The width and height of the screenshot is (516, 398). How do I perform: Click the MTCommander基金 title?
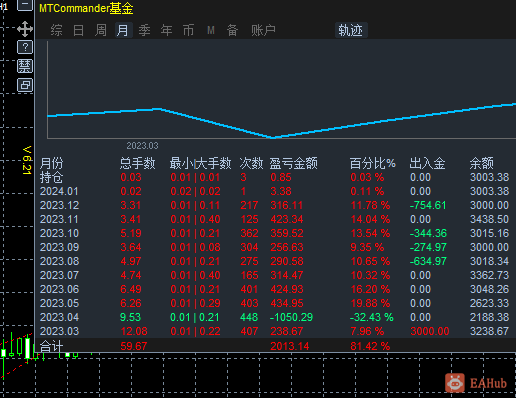point(86,8)
